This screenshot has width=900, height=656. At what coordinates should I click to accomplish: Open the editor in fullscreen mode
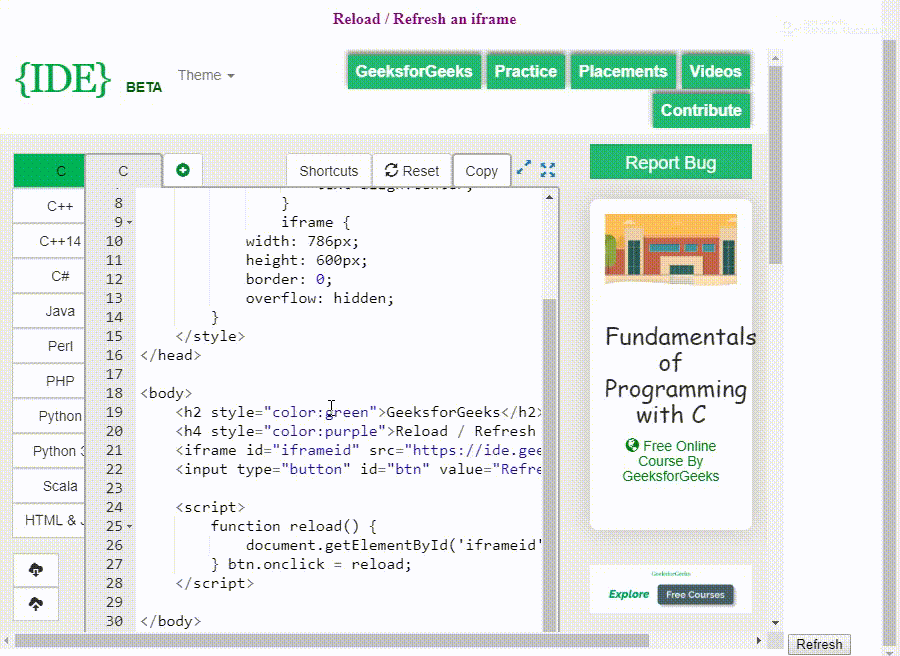point(547,170)
